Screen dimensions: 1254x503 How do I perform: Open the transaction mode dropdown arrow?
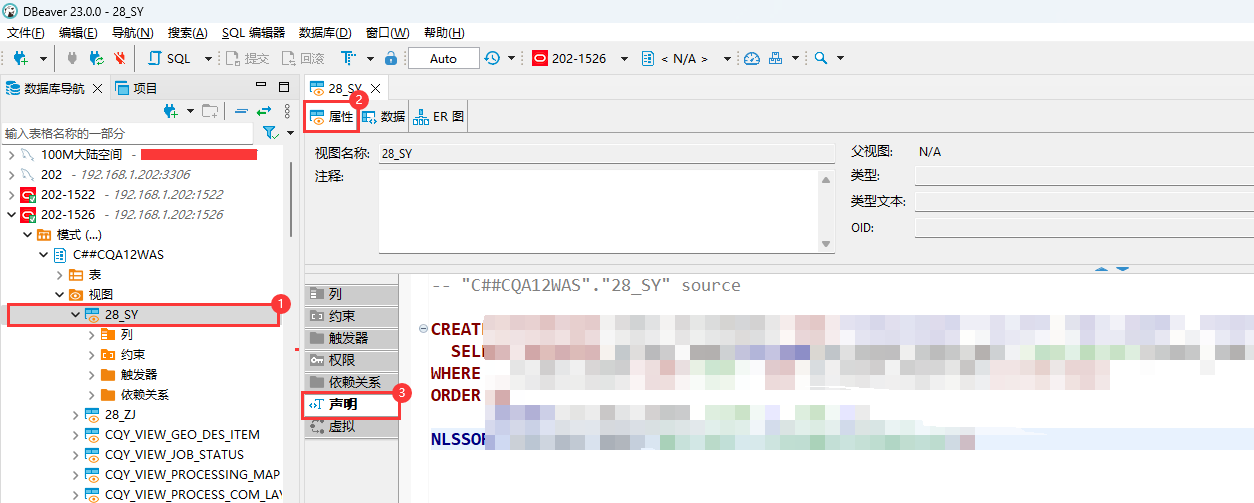coord(370,58)
